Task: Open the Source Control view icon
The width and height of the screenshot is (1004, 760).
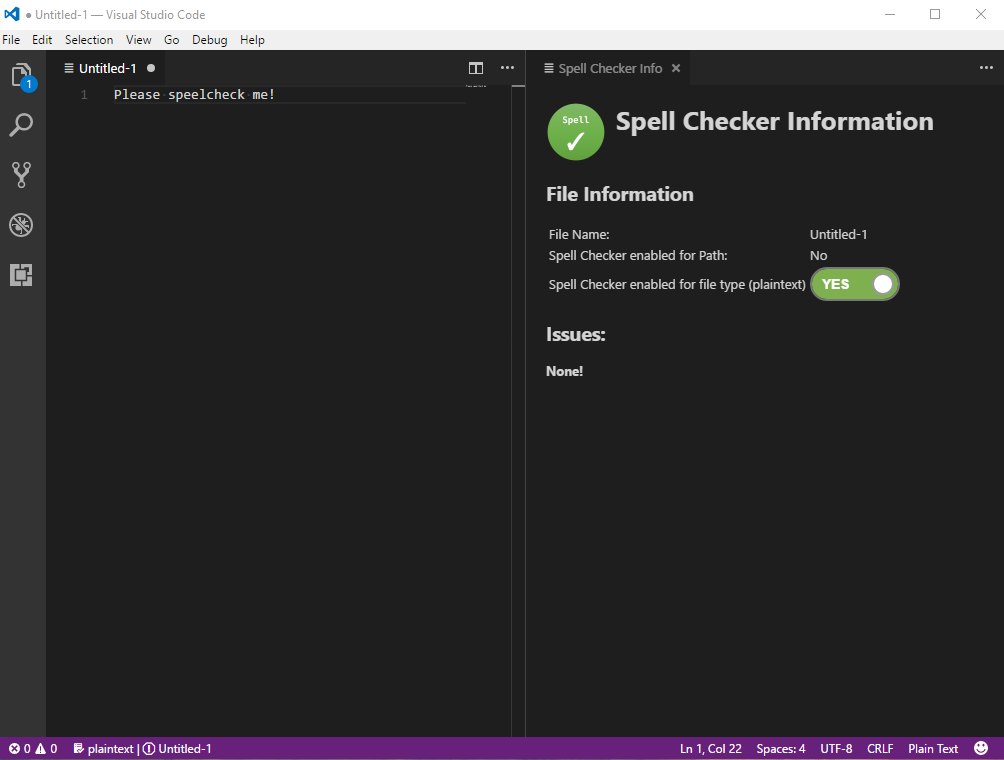Action: tap(21, 175)
